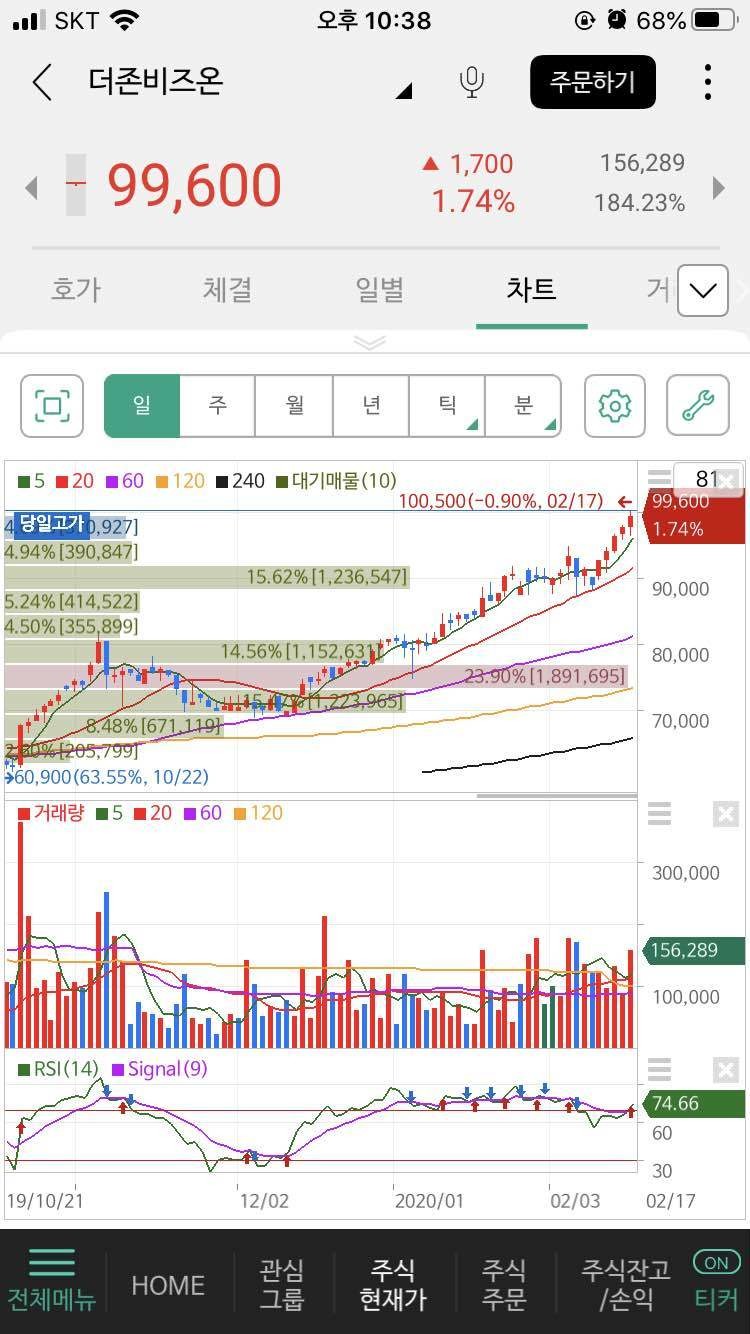This screenshot has width=750, height=1334.
Task: Open the three-dot more options menu
Action: 707,82
